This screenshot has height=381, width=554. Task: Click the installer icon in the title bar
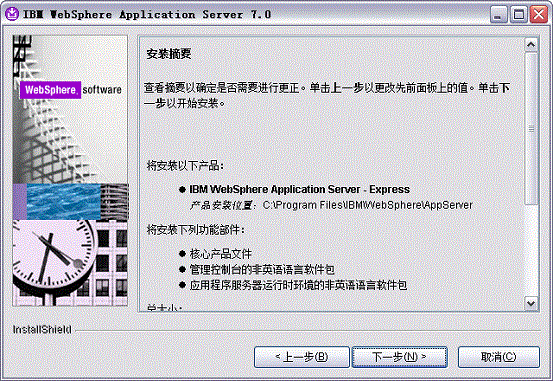click(x=12, y=14)
